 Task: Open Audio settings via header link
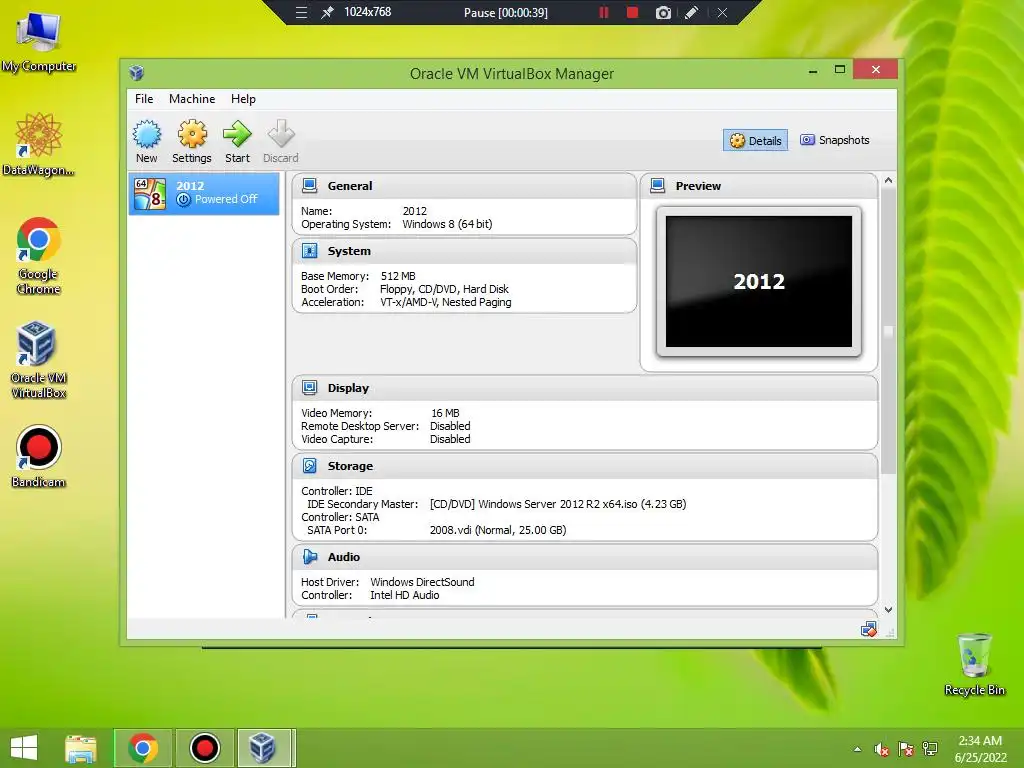pos(344,557)
